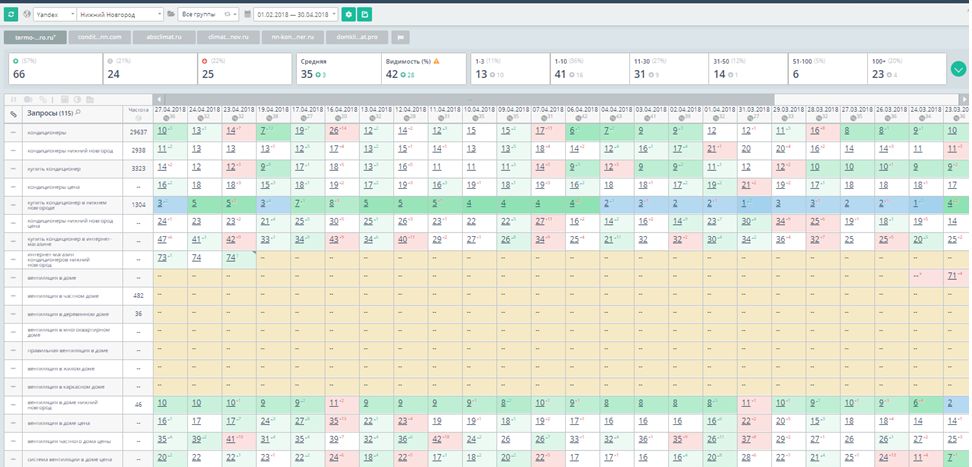Screen dimensions: 972x467
Task: Click the 1-3 (11%) summary card
Action: click(x=510, y=68)
